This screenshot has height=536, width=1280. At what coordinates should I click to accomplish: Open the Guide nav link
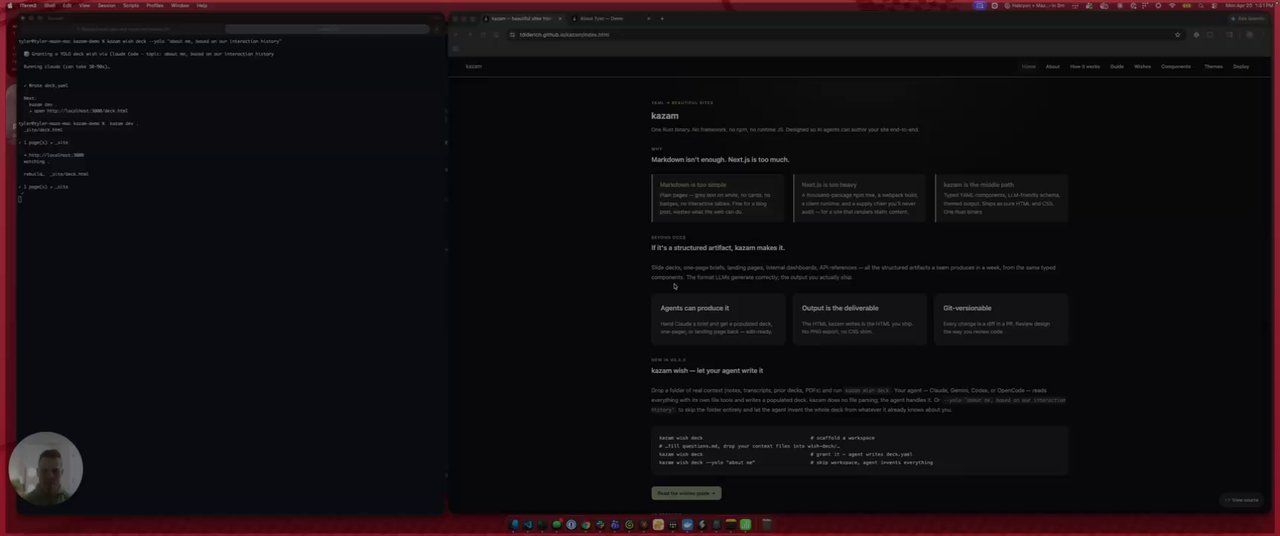pyautogui.click(x=1117, y=66)
